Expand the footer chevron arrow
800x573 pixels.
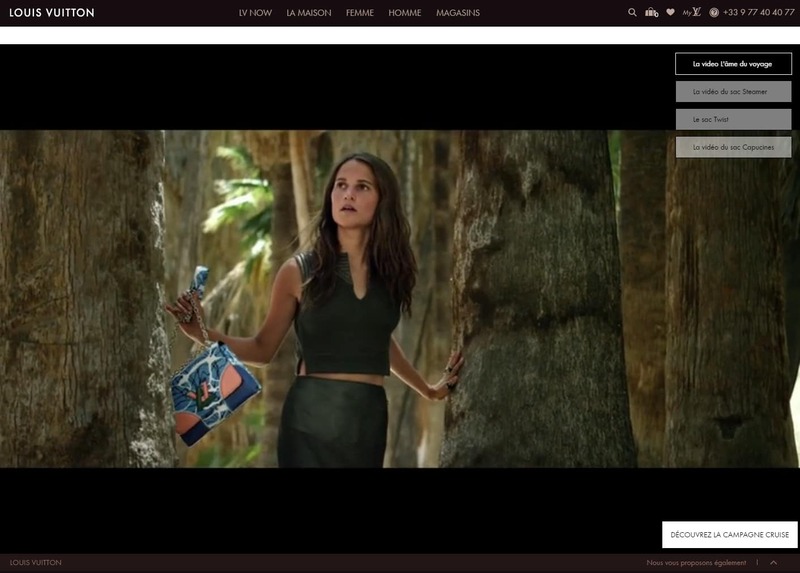(773, 563)
